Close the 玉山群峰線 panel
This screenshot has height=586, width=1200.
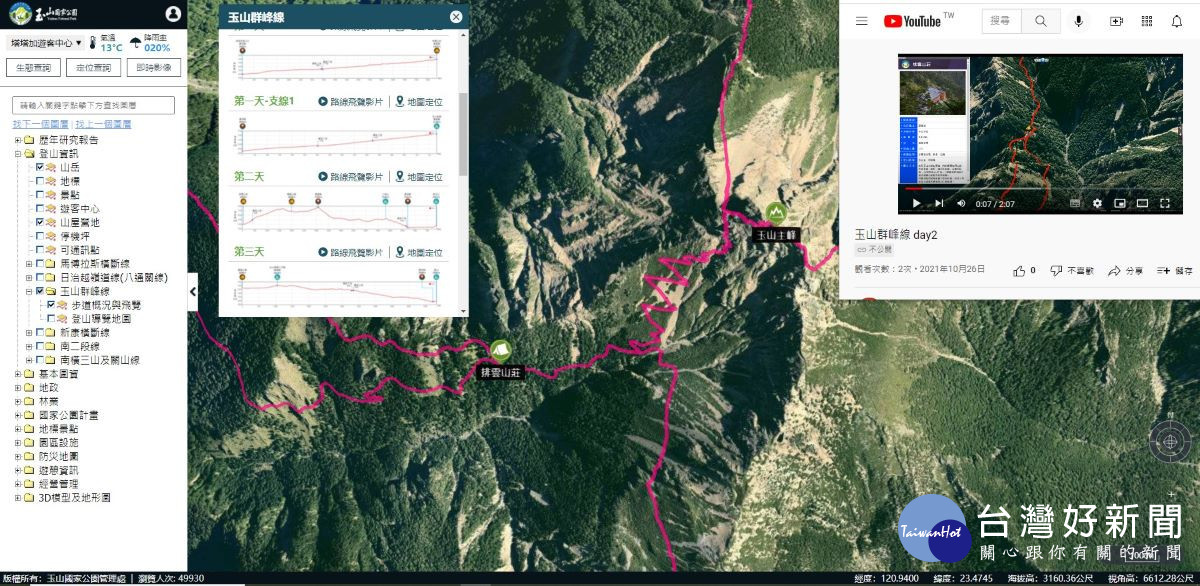coord(456,17)
